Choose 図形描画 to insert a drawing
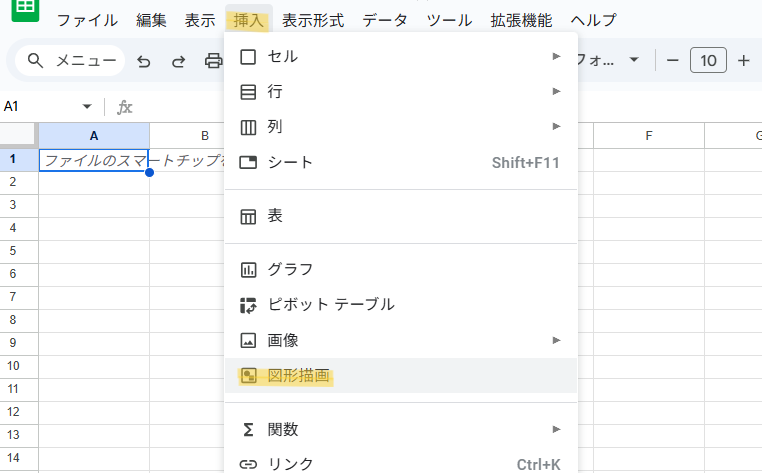 coord(401,376)
